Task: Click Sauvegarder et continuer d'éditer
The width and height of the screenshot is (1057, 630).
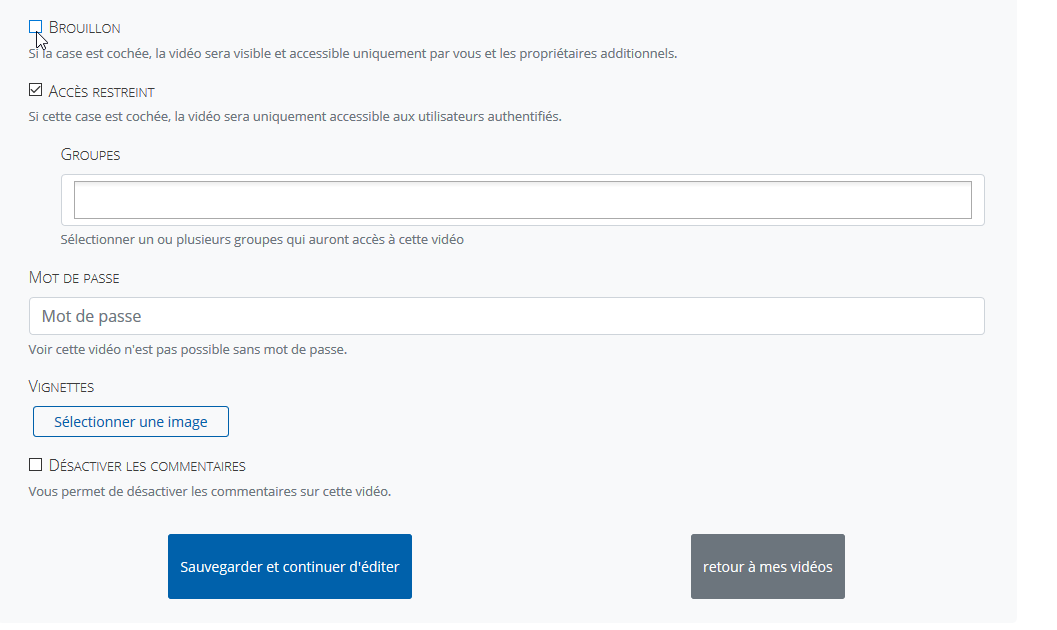Action: pyautogui.click(x=290, y=567)
